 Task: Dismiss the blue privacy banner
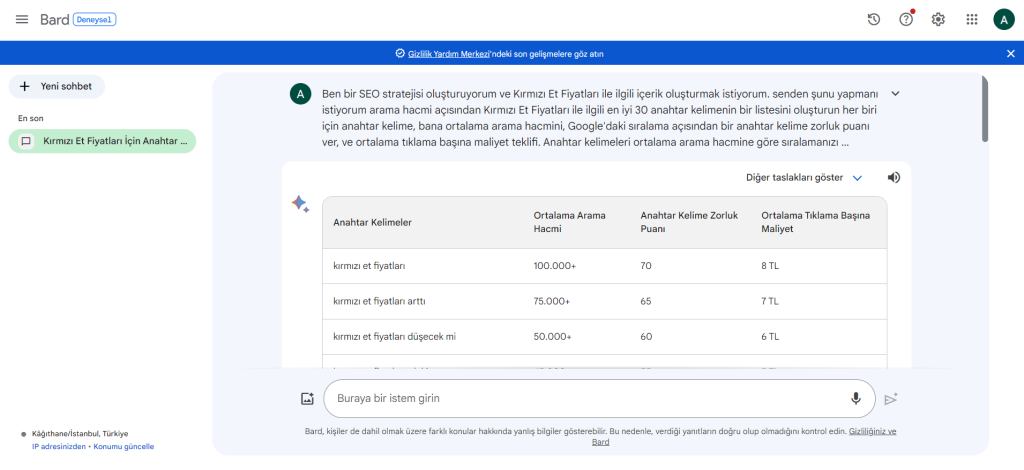coord(1010,54)
